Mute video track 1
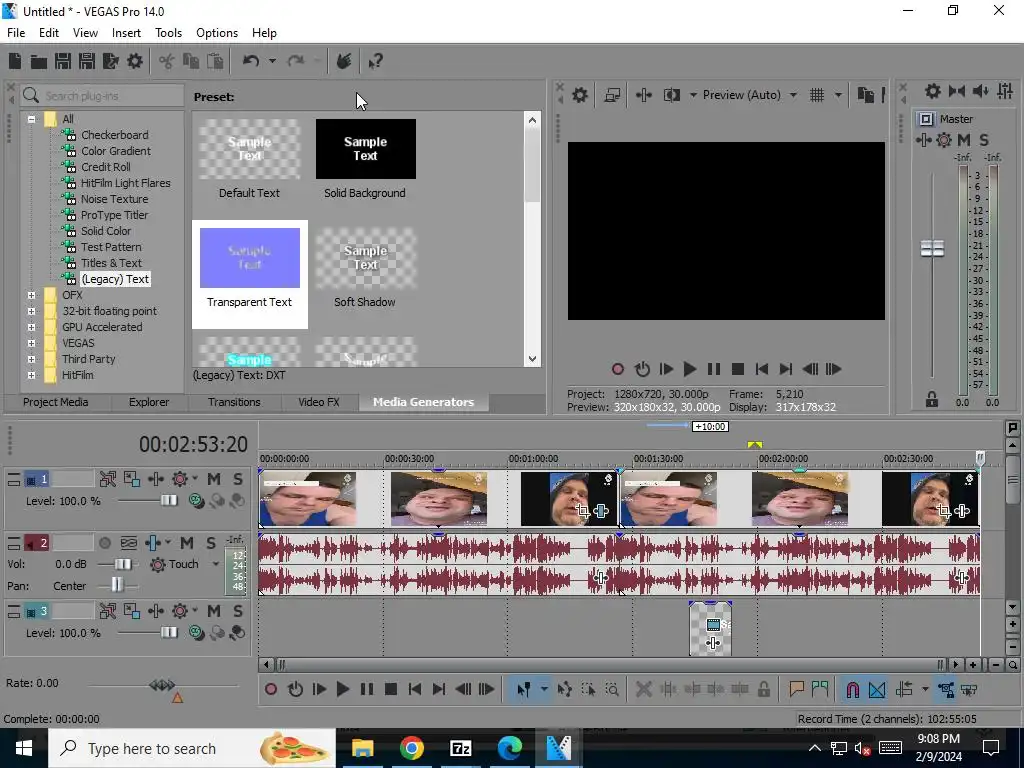 214,479
